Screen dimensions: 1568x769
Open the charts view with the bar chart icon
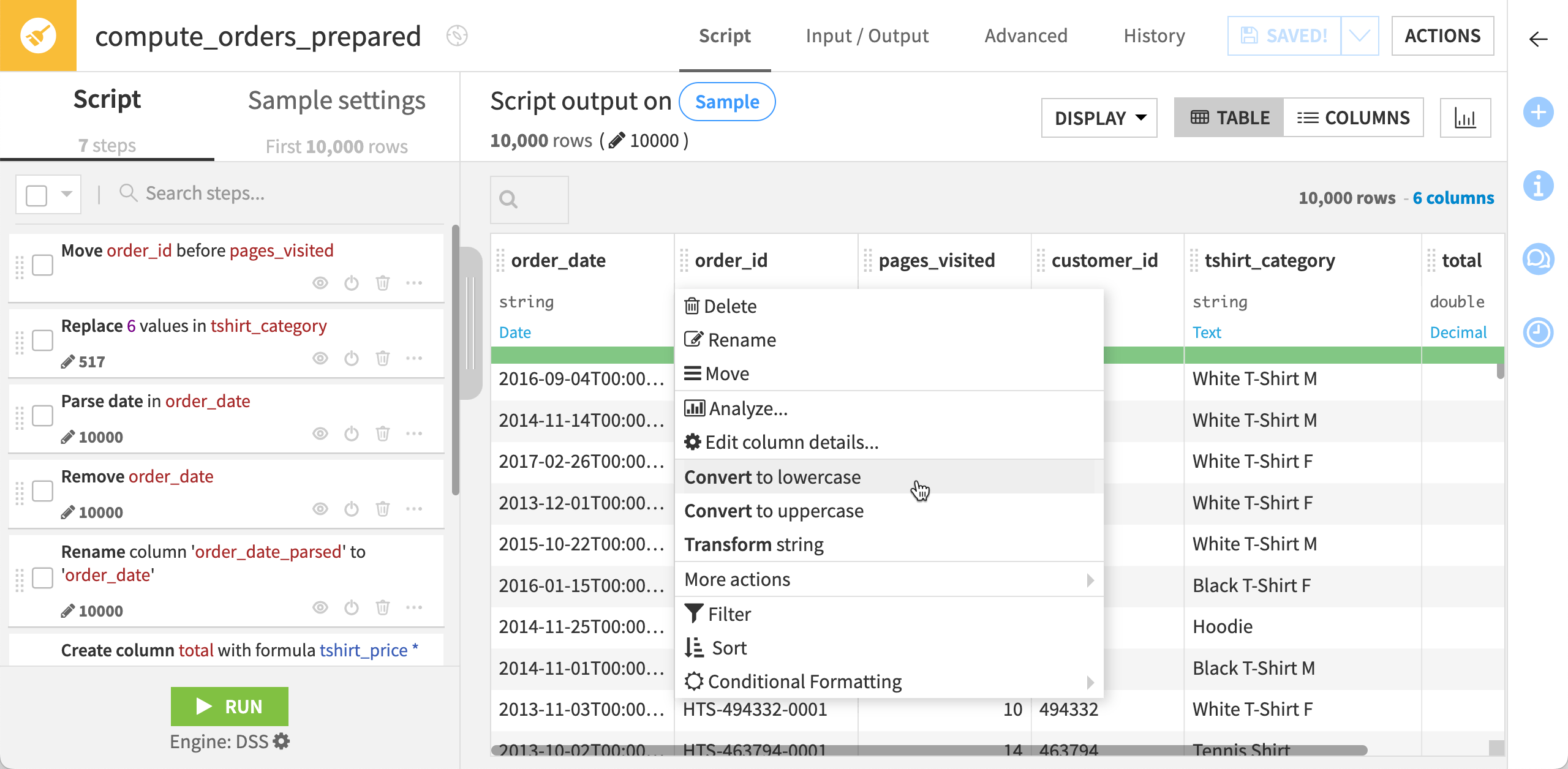pyautogui.click(x=1465, y=118)
